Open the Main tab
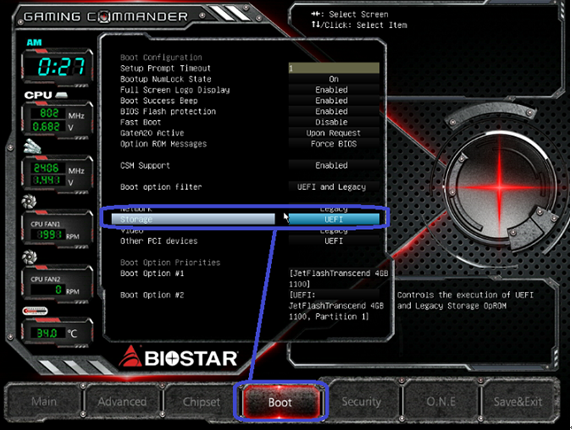 click(x=44, y=401)
